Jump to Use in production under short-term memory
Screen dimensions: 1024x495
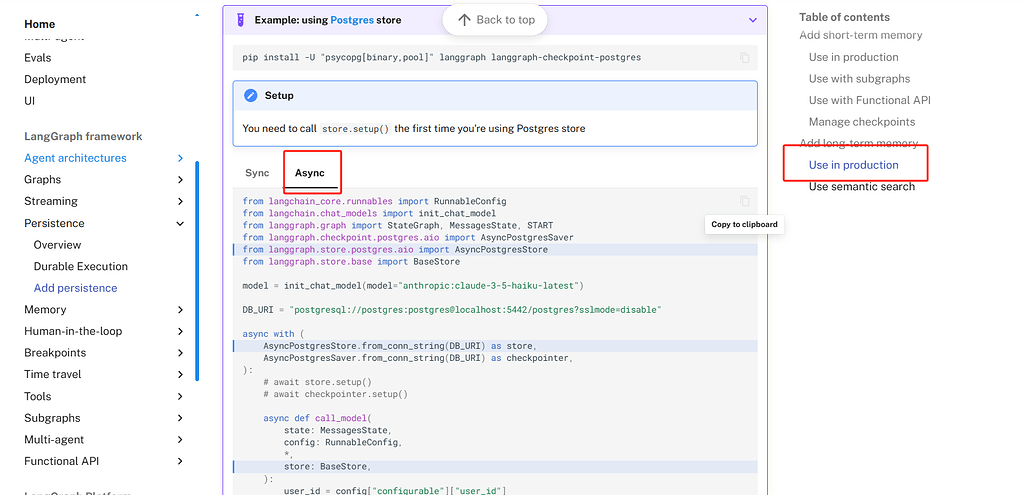coord(854,57)
